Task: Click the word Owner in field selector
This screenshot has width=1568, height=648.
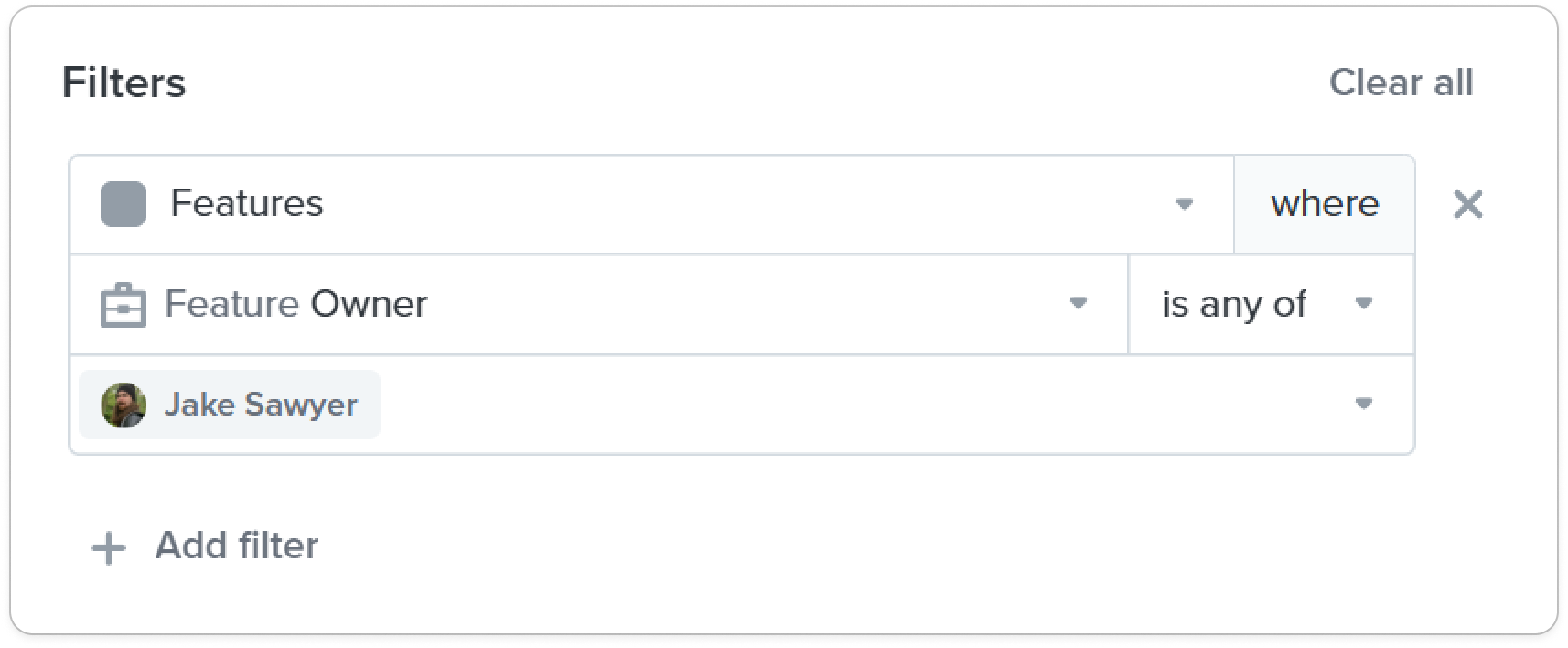Action: [x=369, y=304]
